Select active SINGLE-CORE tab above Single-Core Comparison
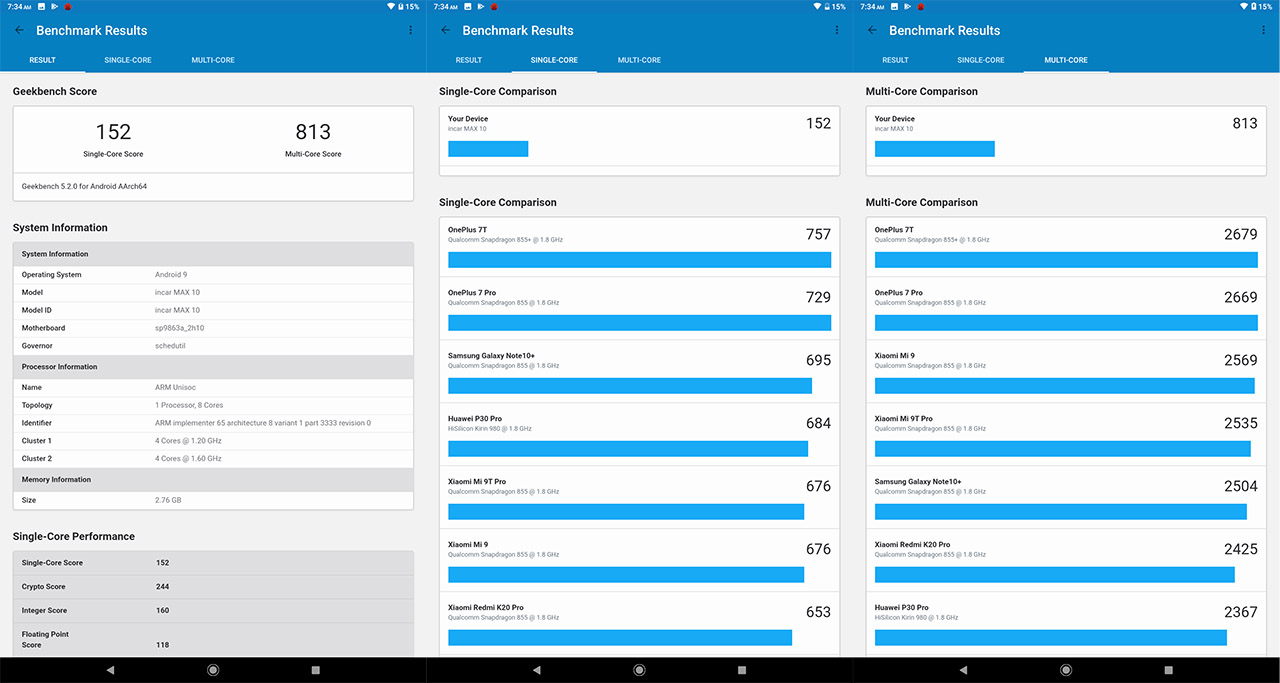Screen dimensions: 1280x683 coord(554,60)
